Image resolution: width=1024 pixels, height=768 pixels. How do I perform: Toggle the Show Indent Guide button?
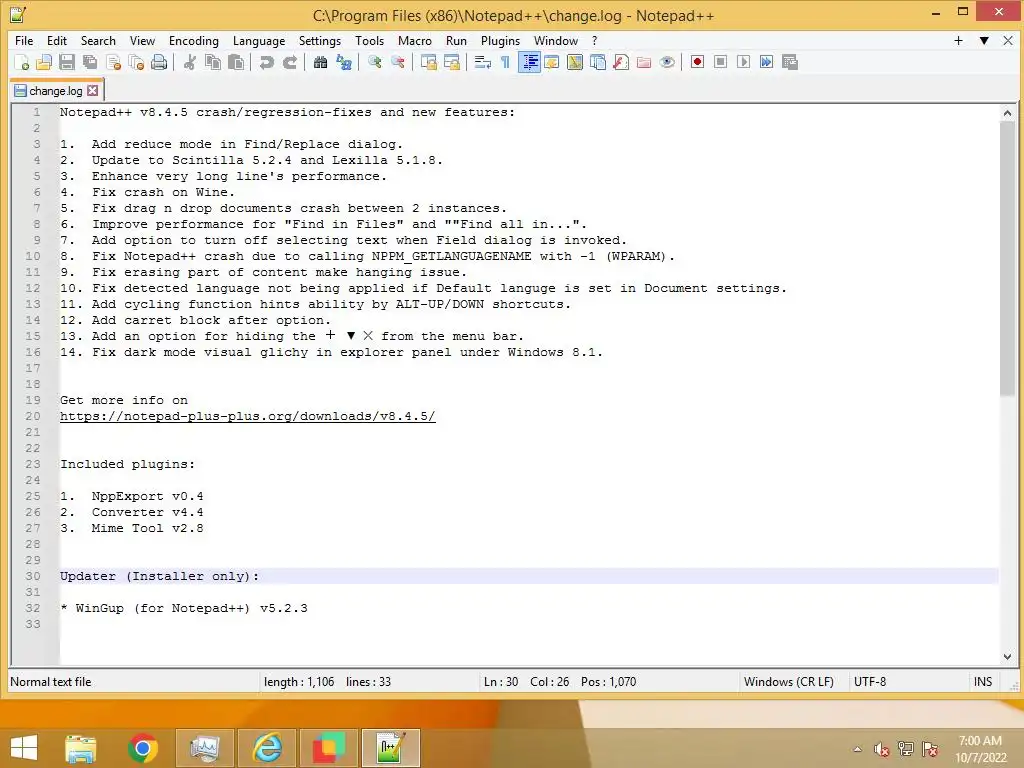tap(529, 62)
